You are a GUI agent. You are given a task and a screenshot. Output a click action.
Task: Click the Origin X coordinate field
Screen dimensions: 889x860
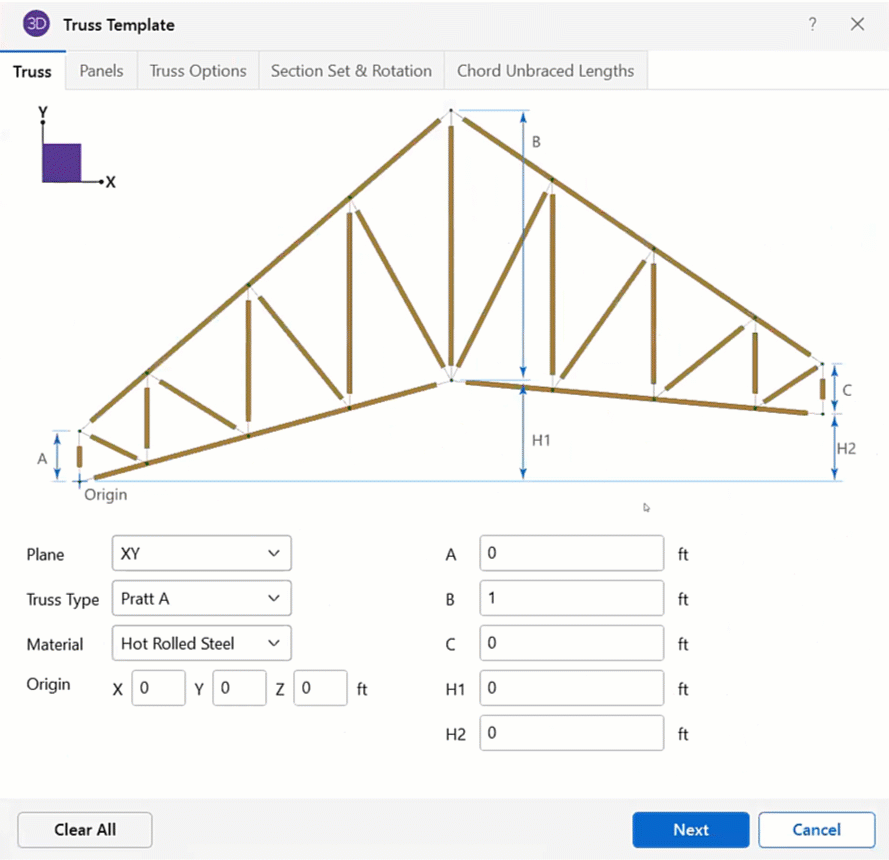[158, 688]
